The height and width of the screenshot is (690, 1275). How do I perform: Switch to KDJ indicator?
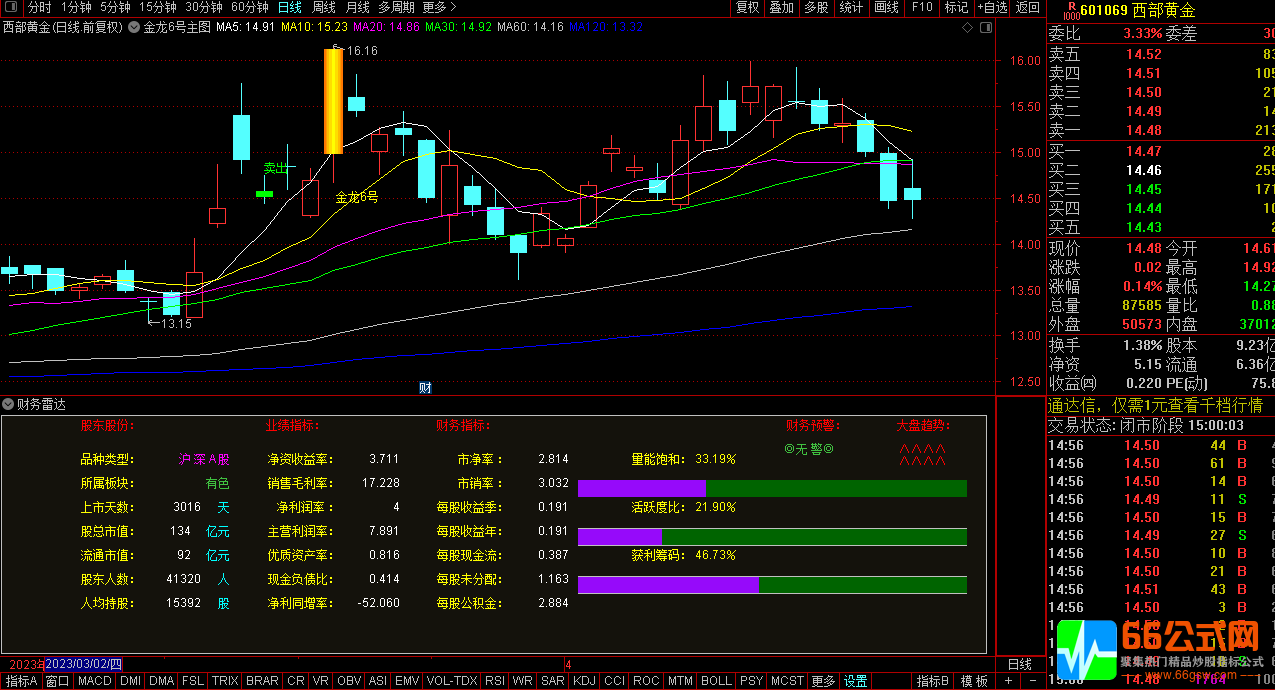(584, 681)
